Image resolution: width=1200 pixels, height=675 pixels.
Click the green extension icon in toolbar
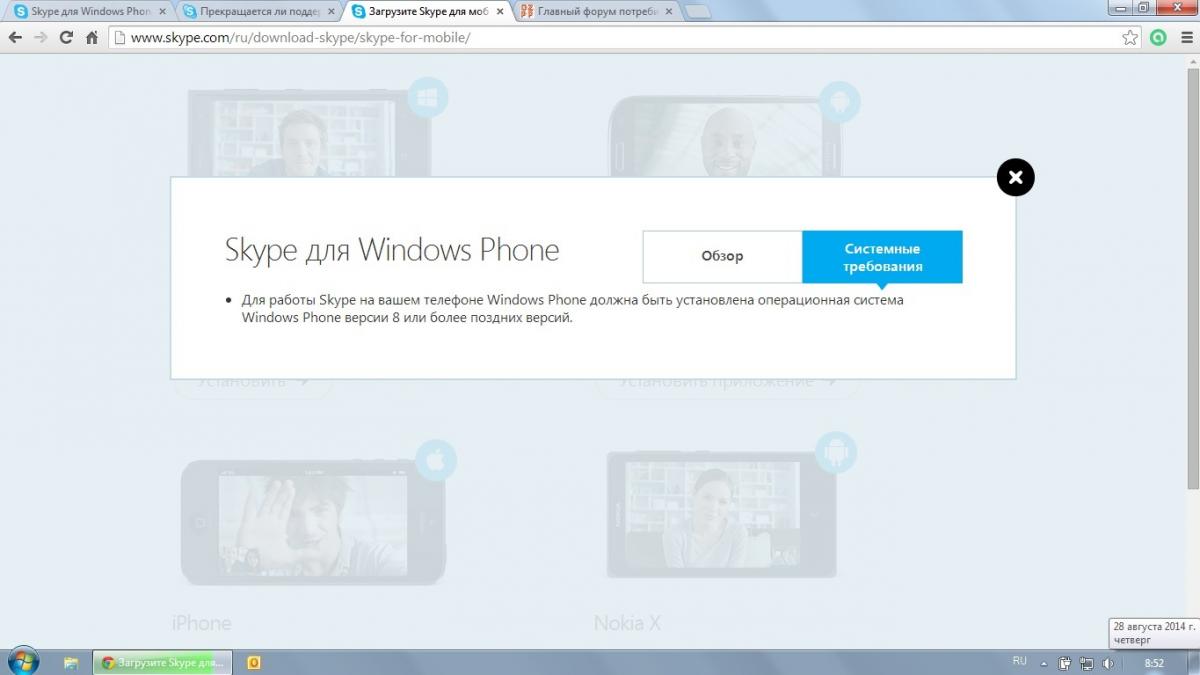click(1159, 38)
